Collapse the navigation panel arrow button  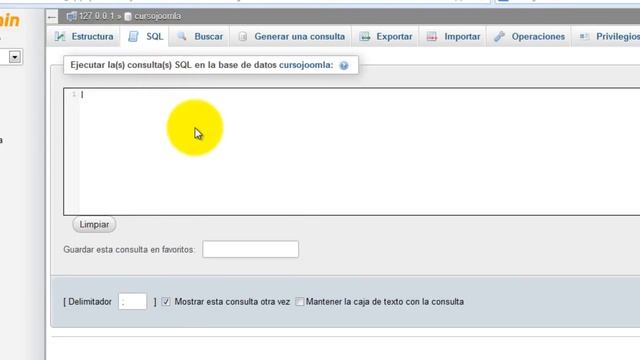52,17
